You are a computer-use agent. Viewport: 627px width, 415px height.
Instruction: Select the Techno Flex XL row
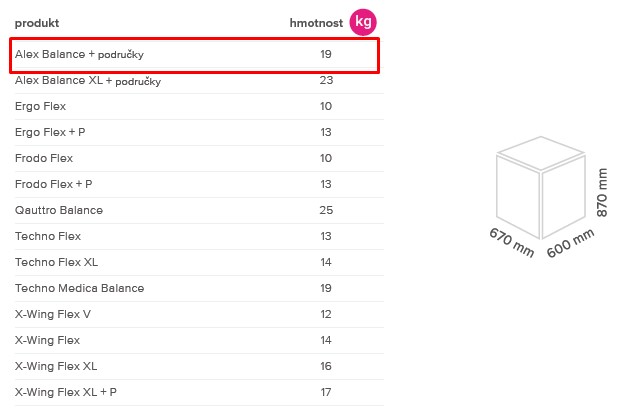click(x=199, y=263)
